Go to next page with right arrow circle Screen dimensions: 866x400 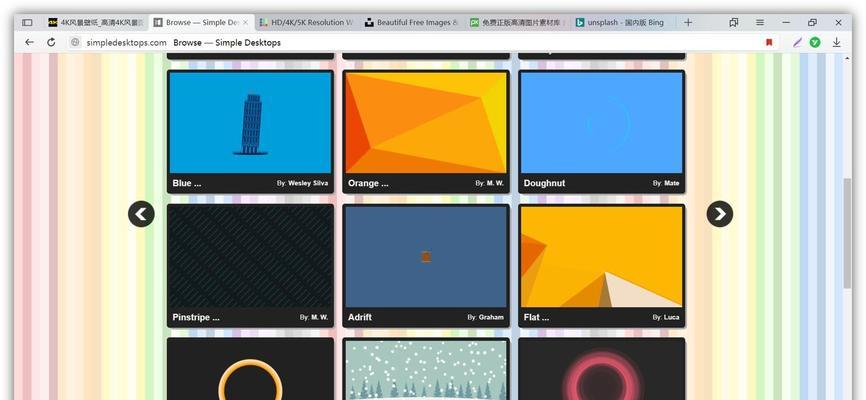(x=720, y=214)
